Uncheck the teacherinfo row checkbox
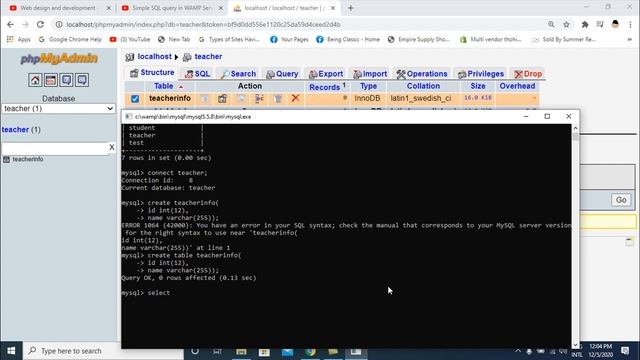This screenshot has height=360, width=640. point(135,98)
